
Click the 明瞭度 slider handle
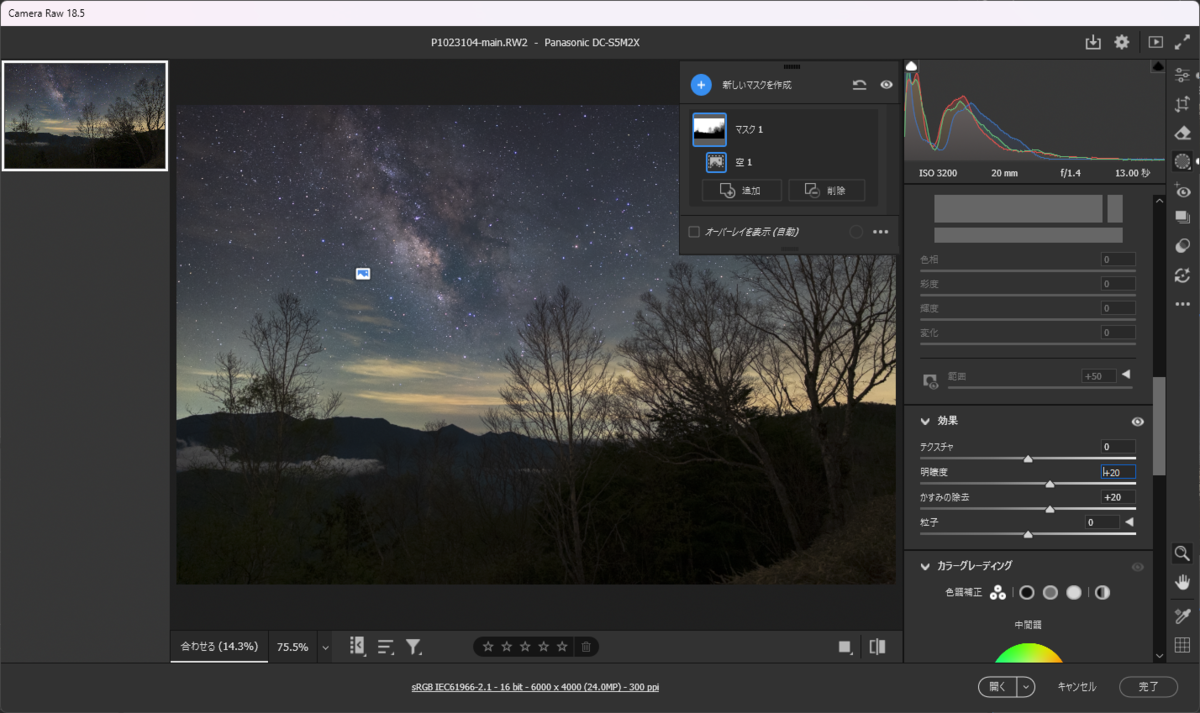coord(1050,484)
